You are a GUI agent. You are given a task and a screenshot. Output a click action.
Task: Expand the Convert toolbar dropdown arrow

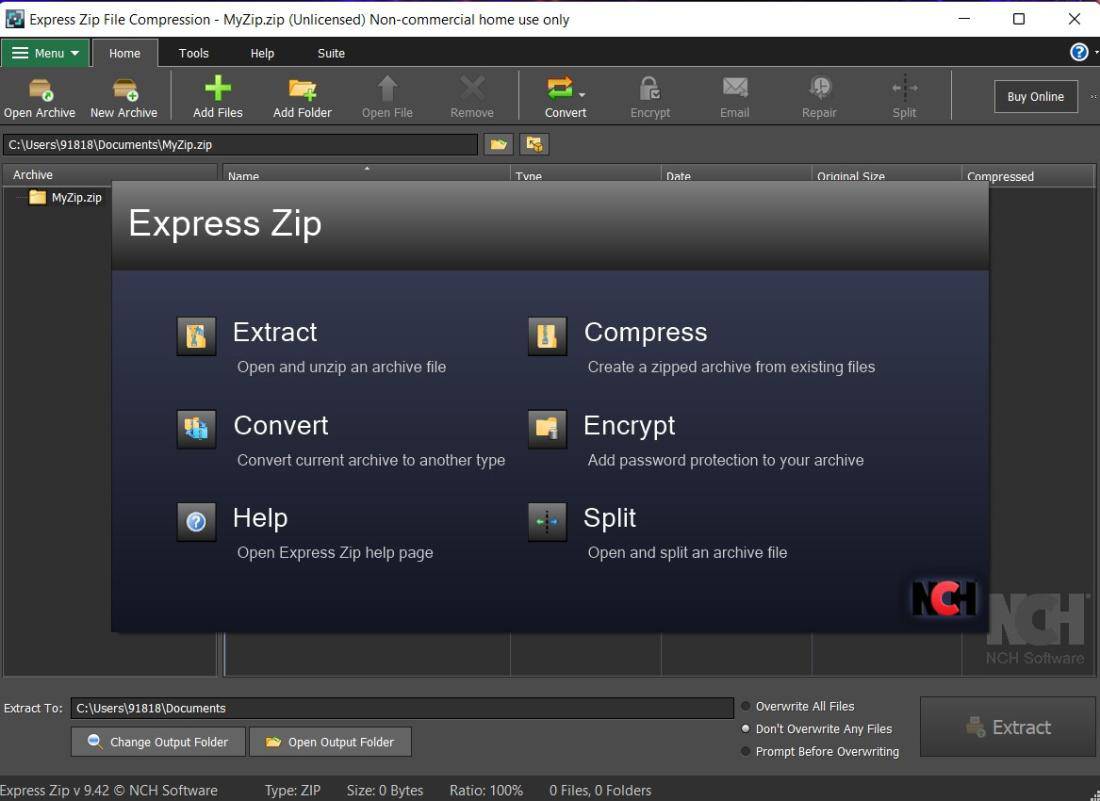(582, 95)
